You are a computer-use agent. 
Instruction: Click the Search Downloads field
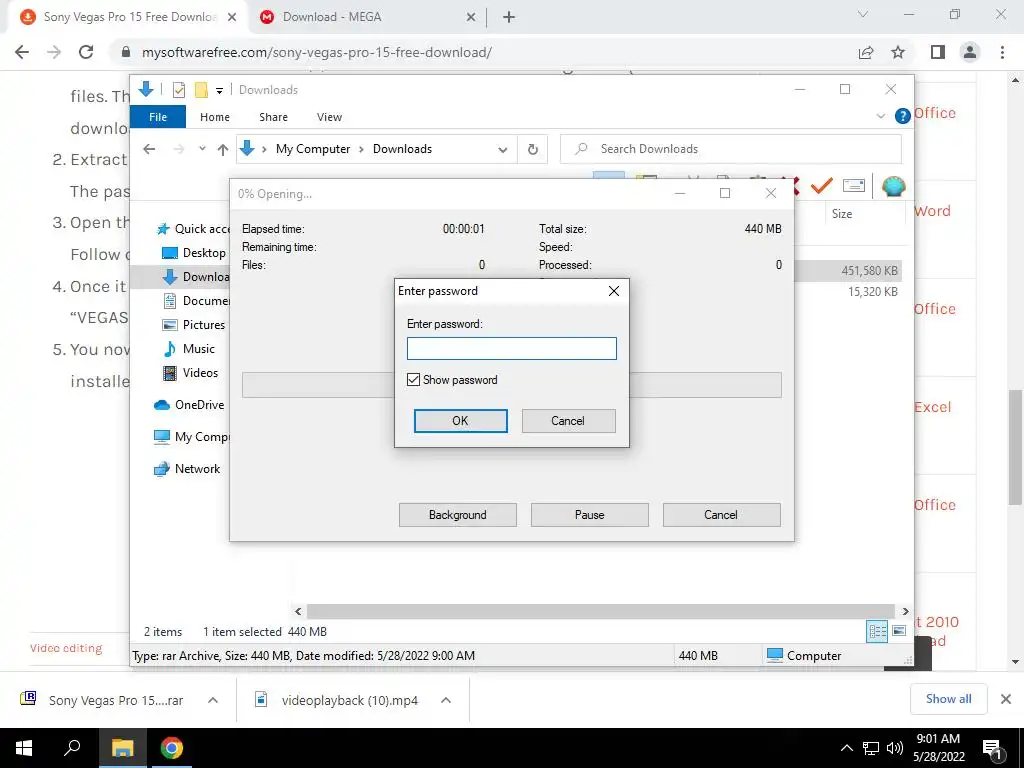[731, 149]
